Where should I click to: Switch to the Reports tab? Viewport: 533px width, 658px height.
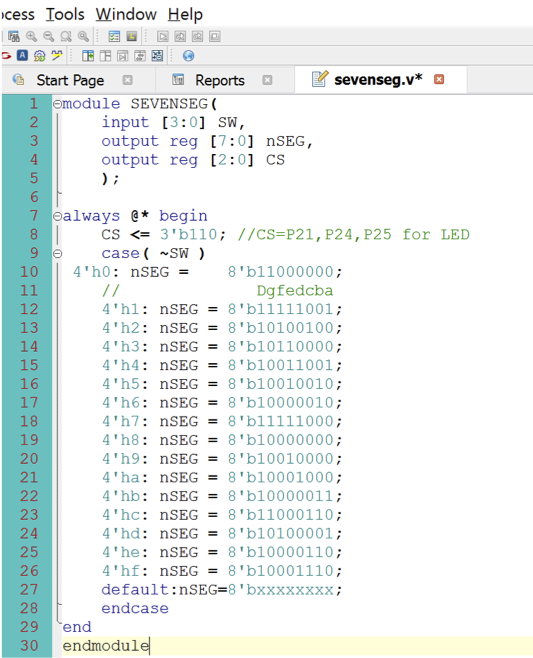219,80
